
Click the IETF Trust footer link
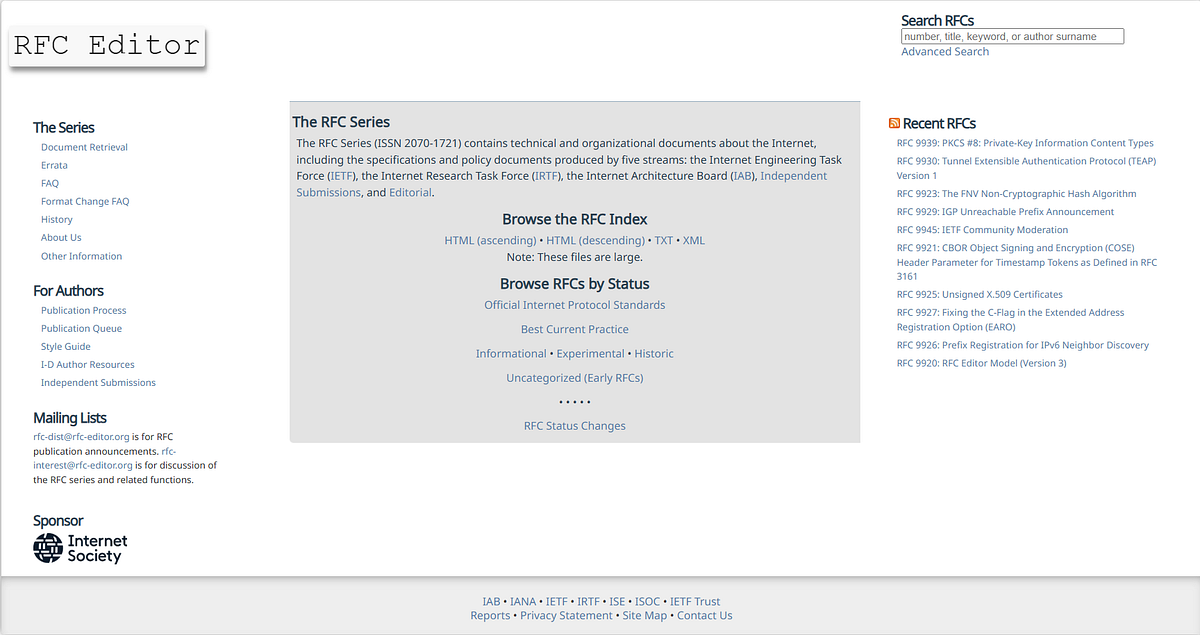coord(695,602)
